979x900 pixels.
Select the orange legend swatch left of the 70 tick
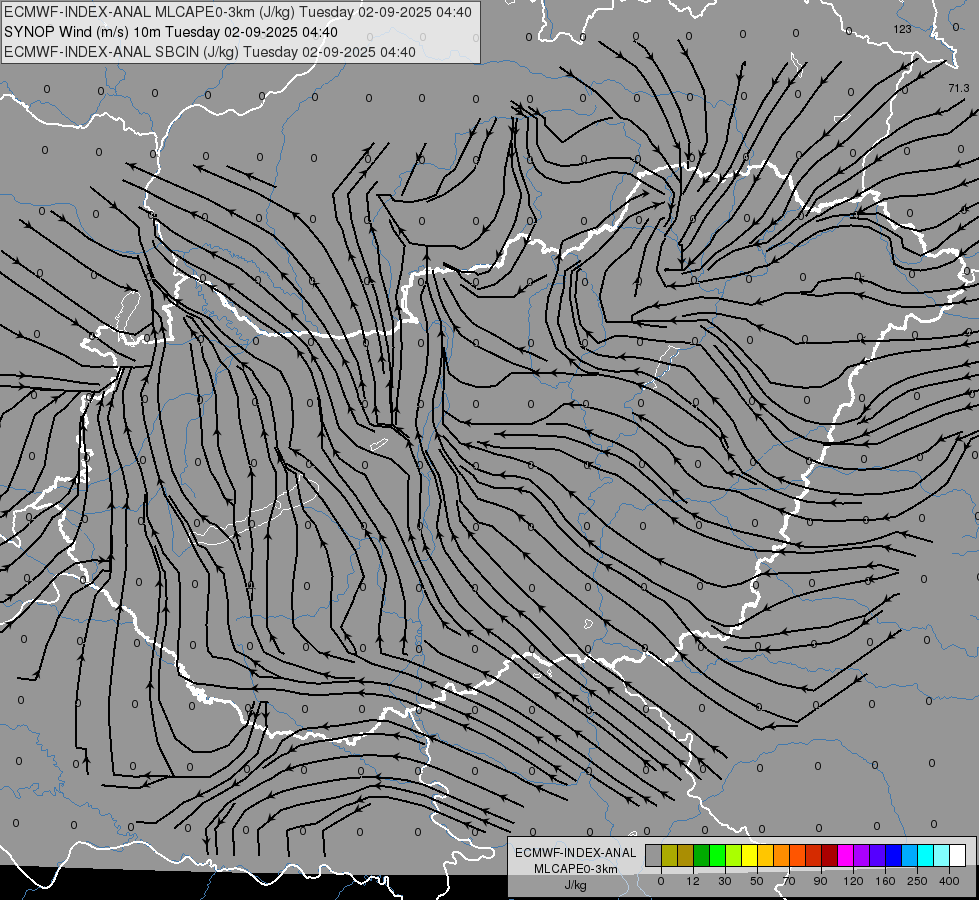coord(782,855)
